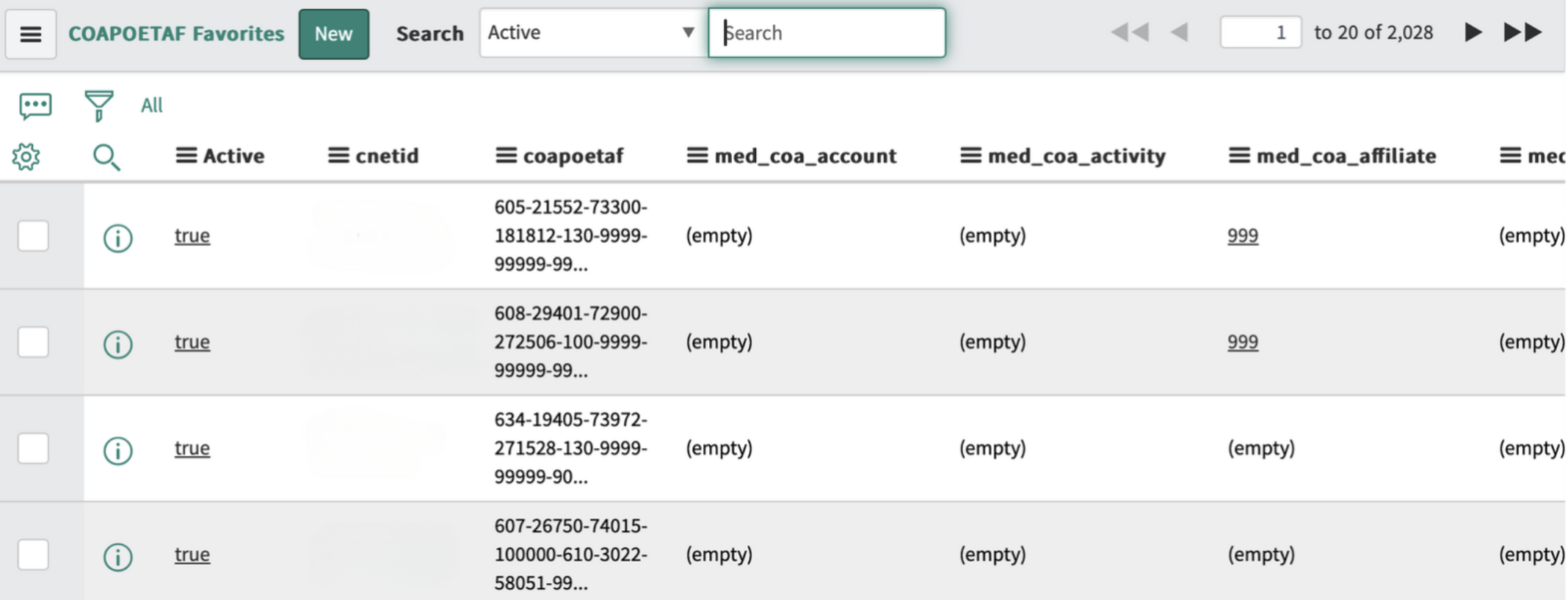
Task: Go to next page arrow
Action: pos(1472,32)
